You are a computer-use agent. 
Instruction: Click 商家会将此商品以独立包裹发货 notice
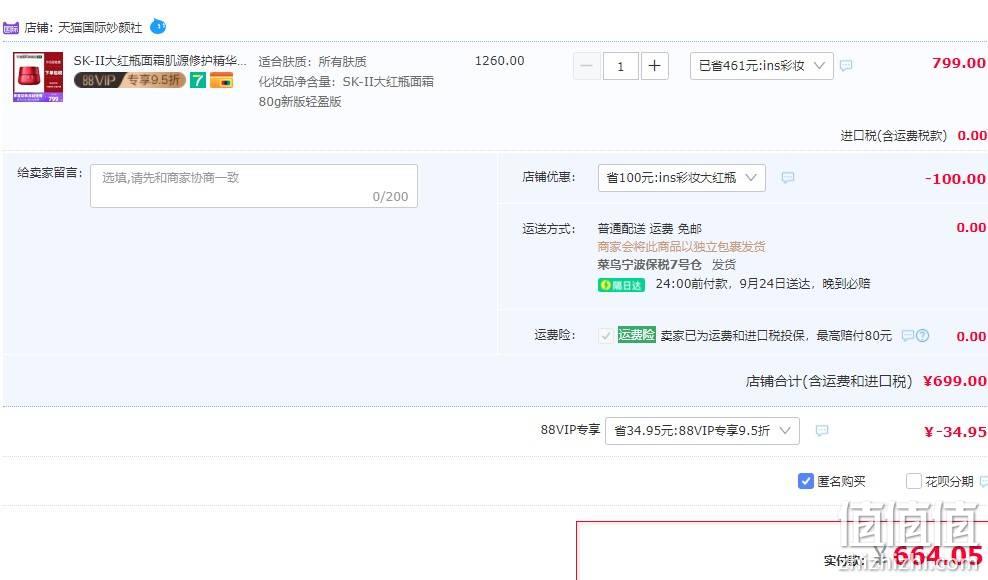681,246
